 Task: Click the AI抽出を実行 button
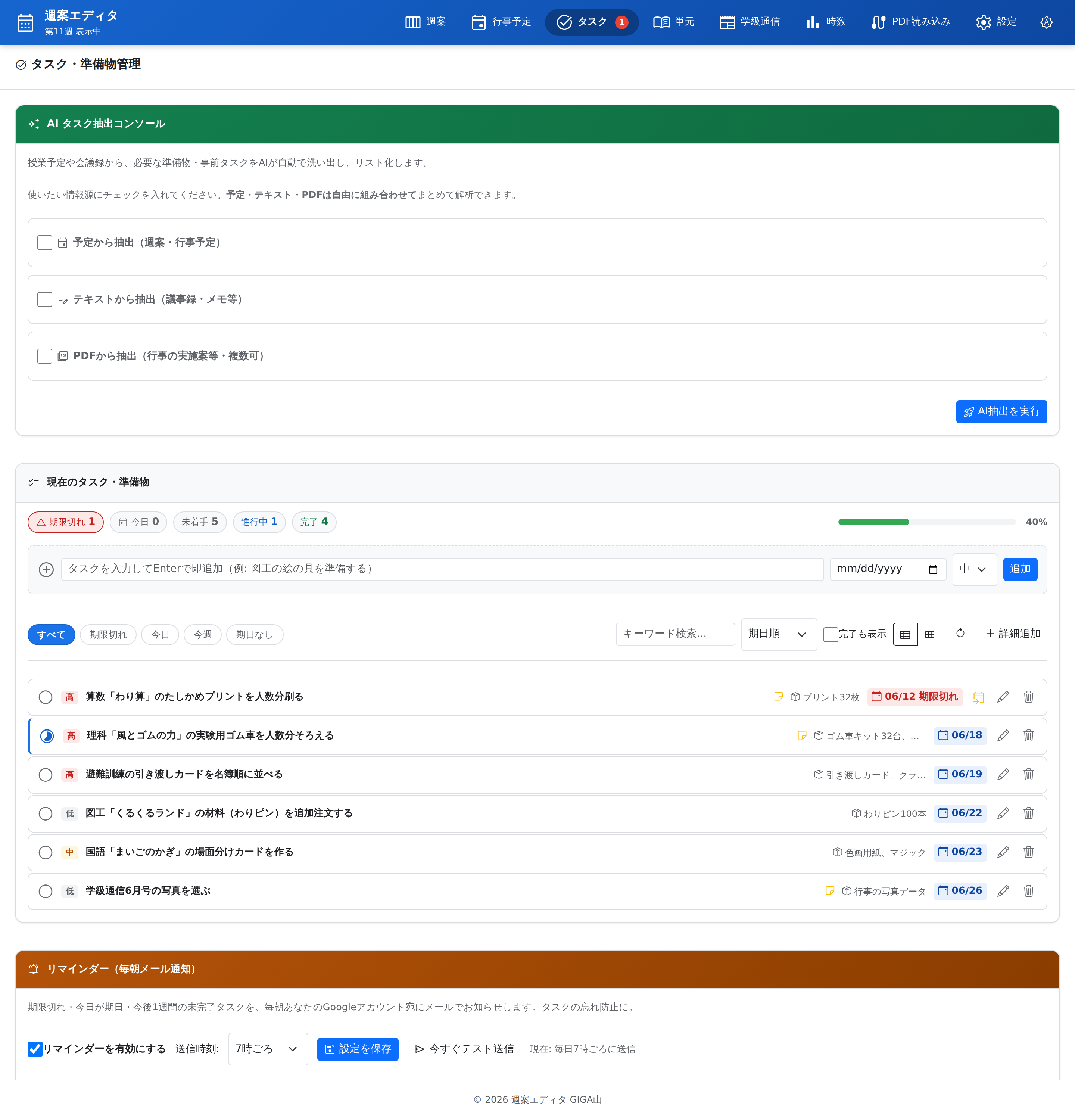pyautogui.click(x=1001, y=412)
